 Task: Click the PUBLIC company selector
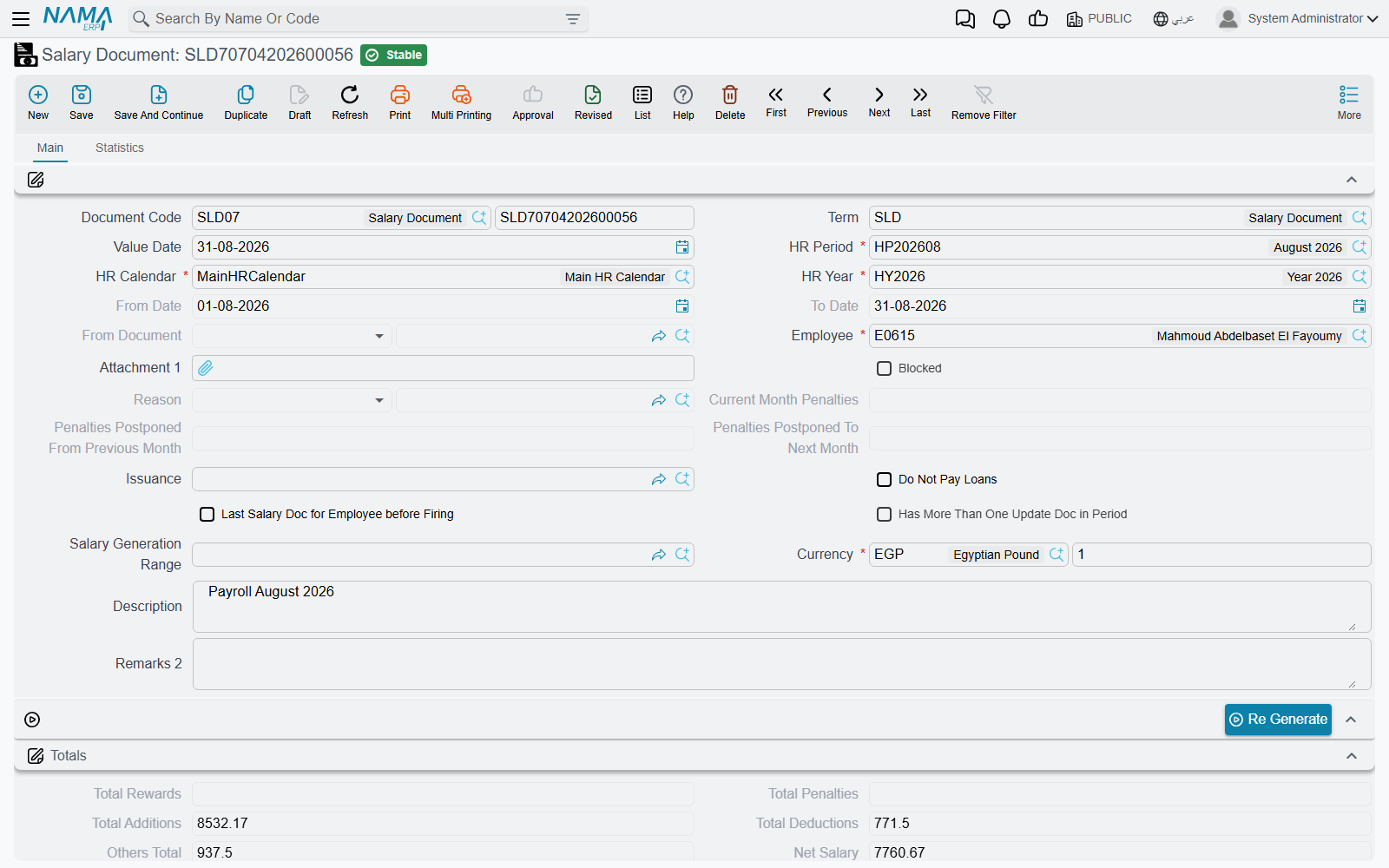pos(1099,18)
